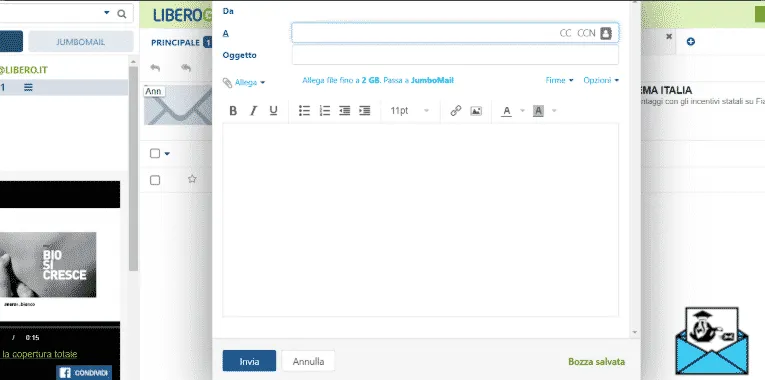Click the message body text area
This screenshot has height=380, width=765.
tap(421, 220)
